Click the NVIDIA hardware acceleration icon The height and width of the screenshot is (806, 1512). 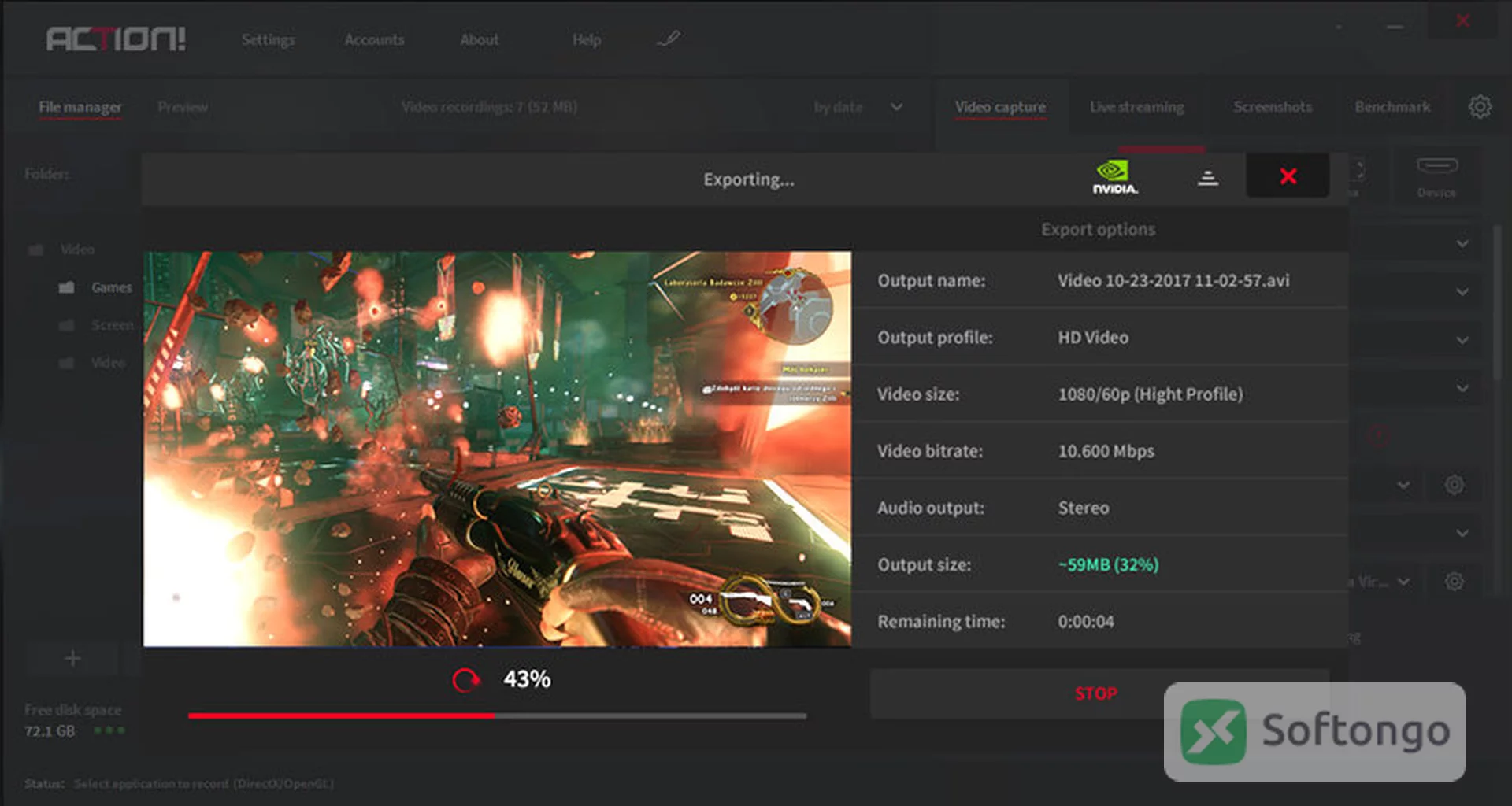1114,178
